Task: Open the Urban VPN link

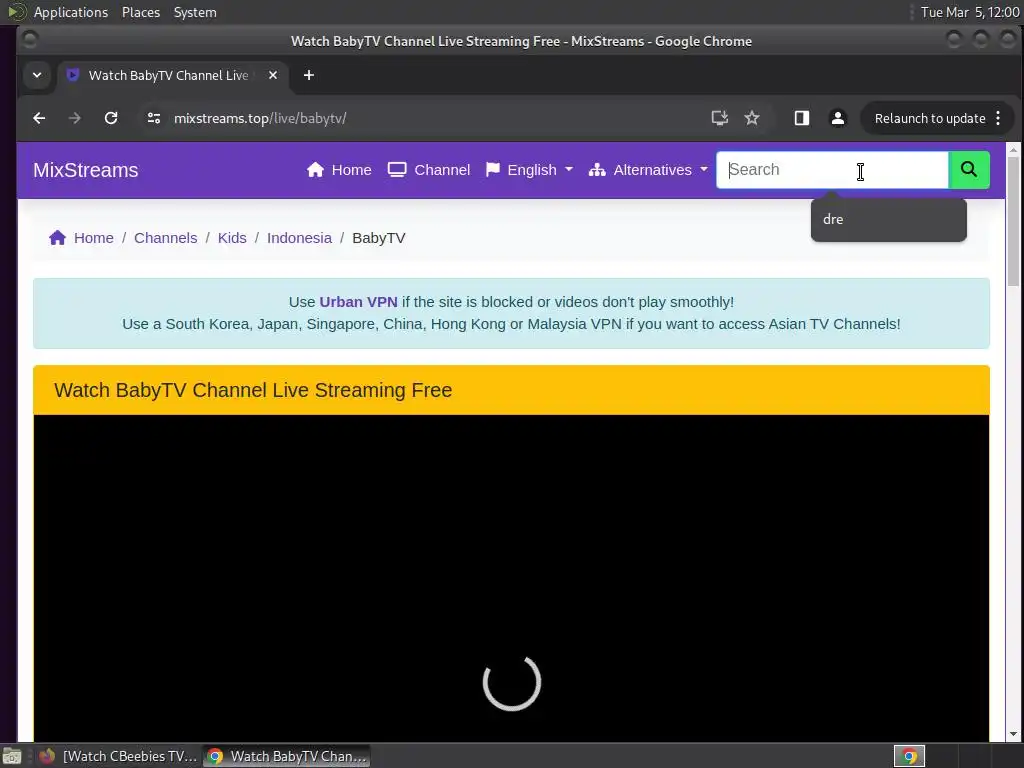Action: (358, 302)
